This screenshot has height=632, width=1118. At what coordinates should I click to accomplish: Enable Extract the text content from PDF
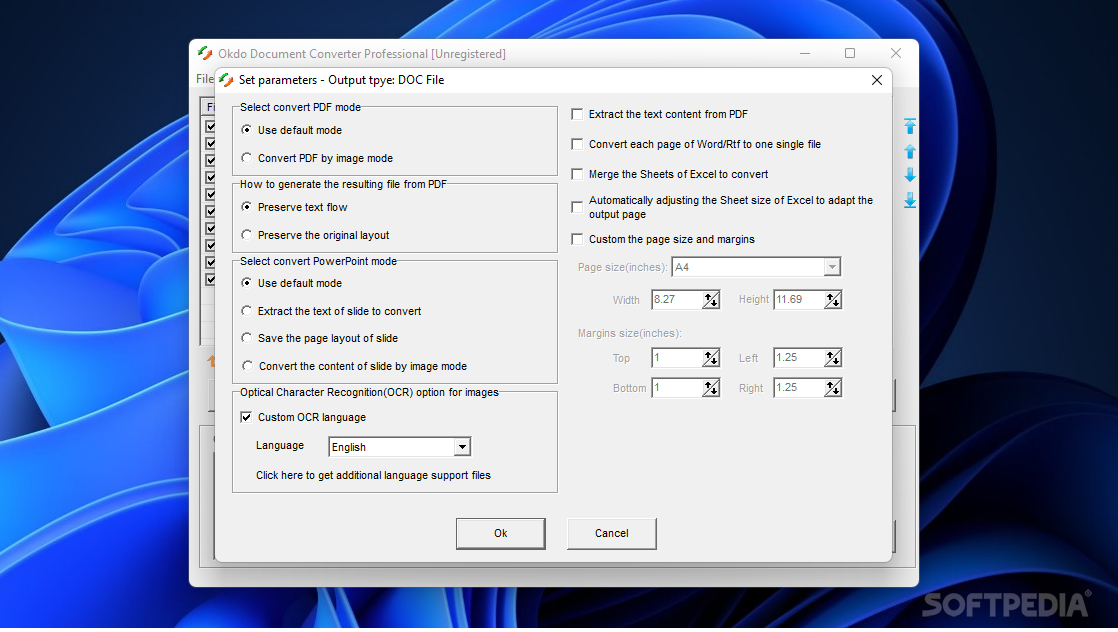coord(578,114)
